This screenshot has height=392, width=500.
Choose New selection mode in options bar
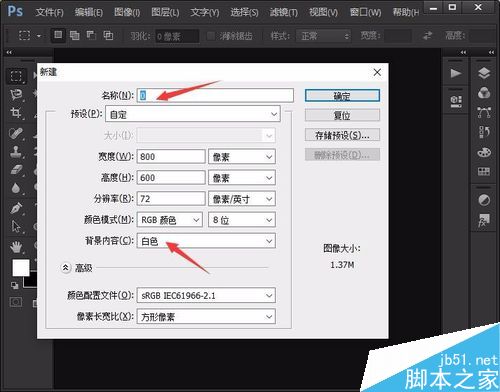point(58,35)
